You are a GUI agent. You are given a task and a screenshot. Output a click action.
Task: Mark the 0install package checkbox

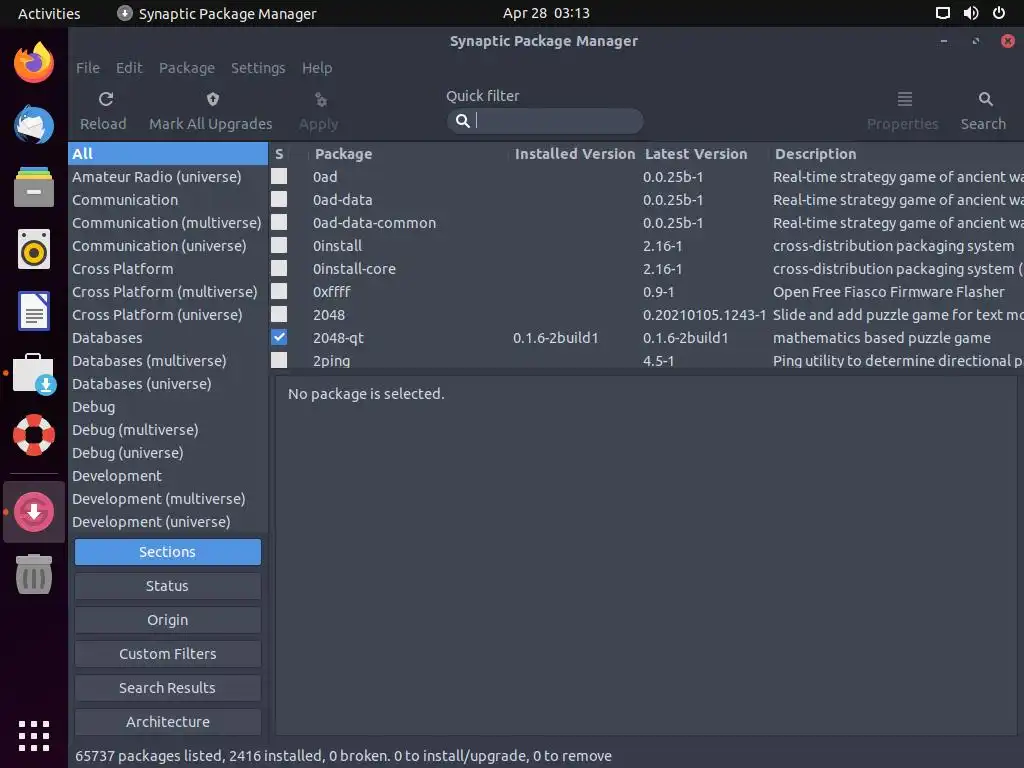click(279, 246)
